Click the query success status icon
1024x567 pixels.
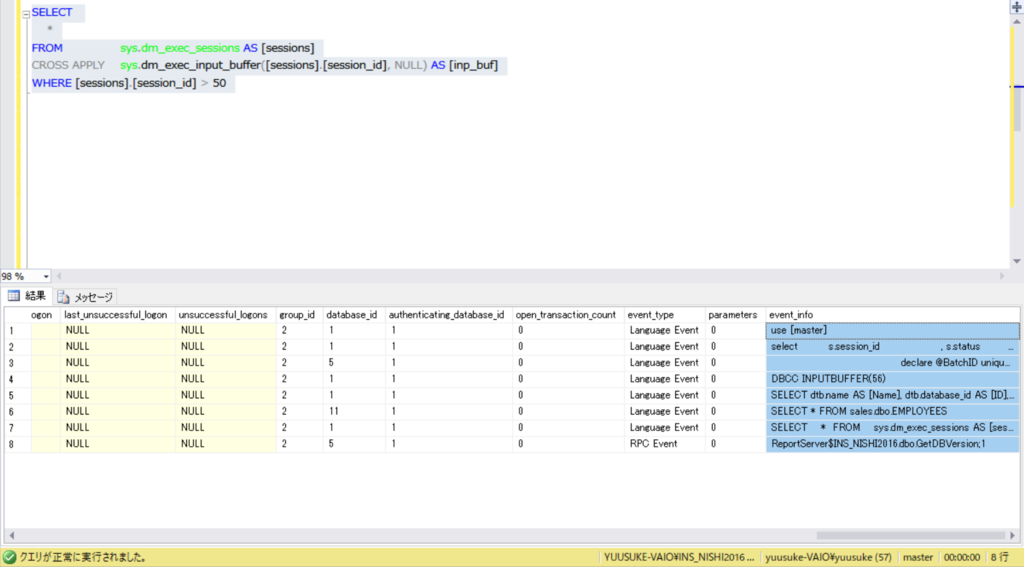(x=9, y=557)
